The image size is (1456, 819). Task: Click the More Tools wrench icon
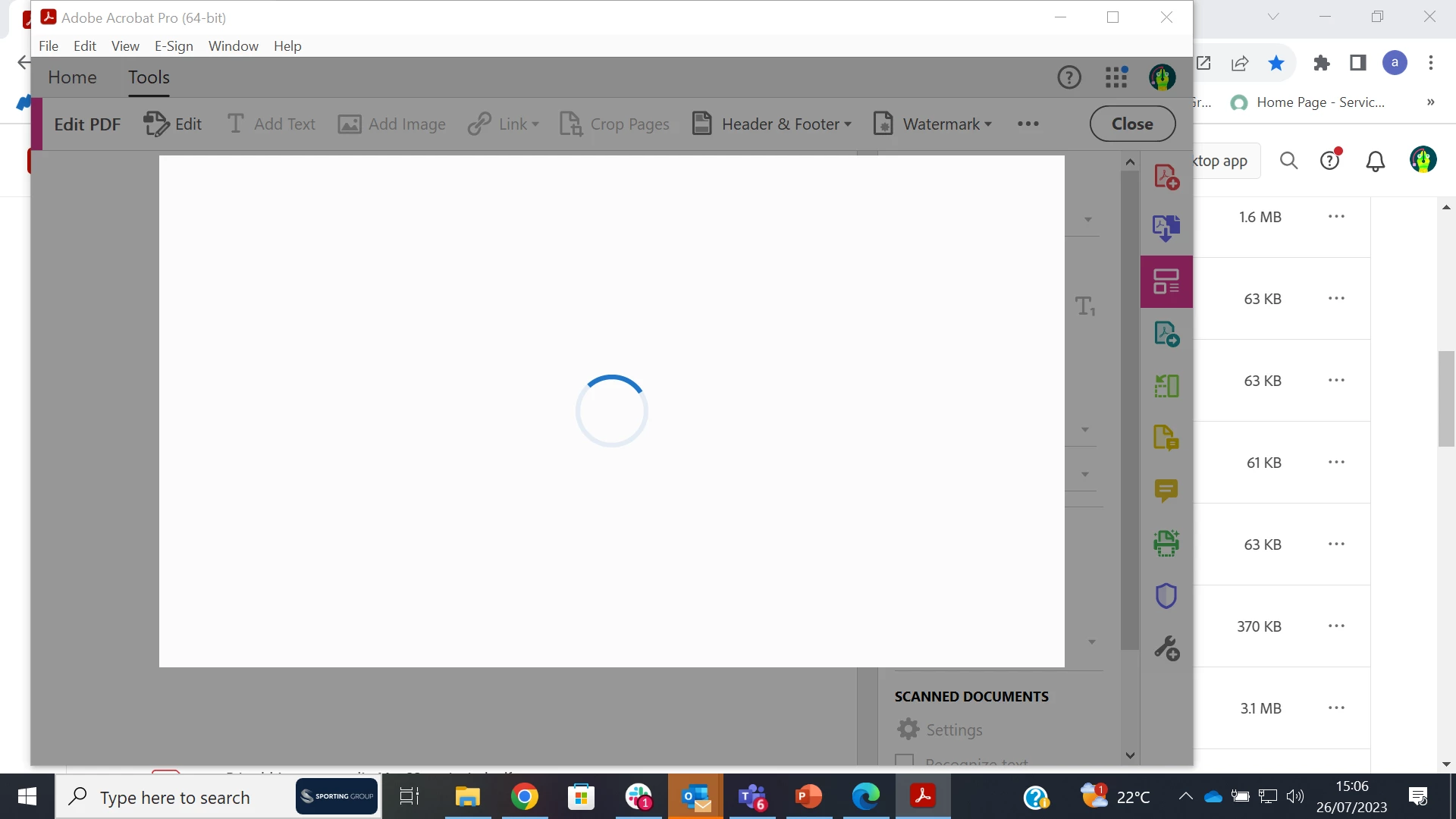tap(1166, 648)
